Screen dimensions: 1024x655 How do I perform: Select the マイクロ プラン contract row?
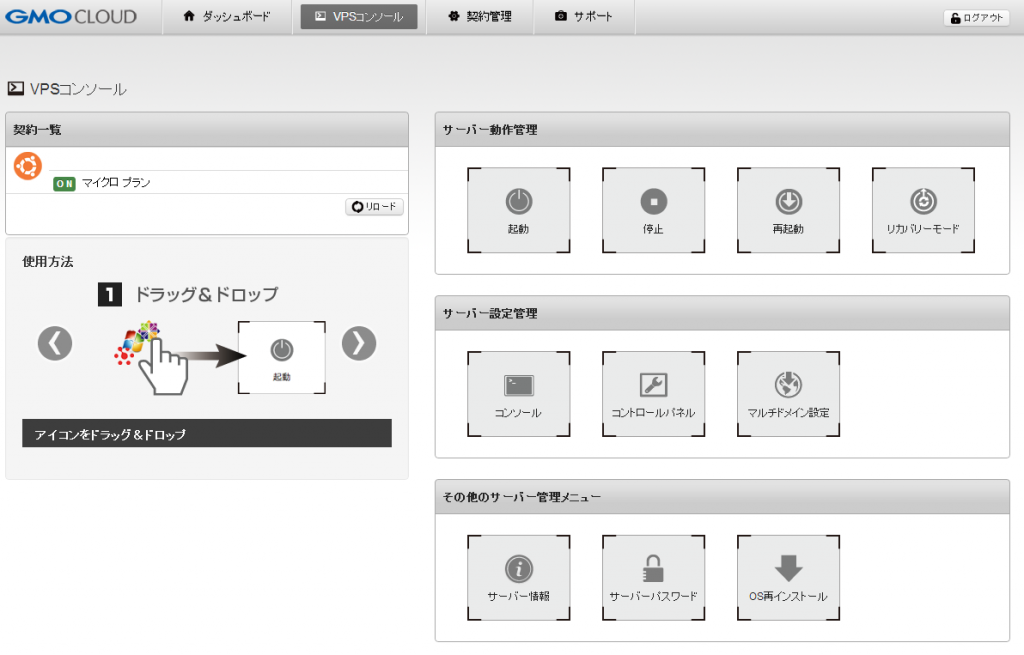click(207, 182)
